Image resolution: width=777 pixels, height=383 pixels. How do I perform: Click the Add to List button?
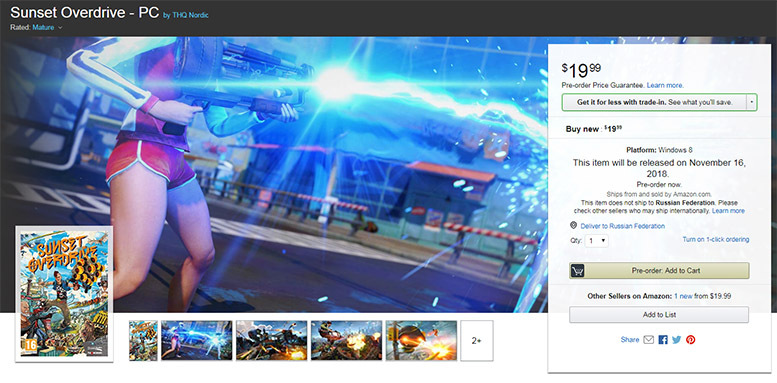(659, 315)
